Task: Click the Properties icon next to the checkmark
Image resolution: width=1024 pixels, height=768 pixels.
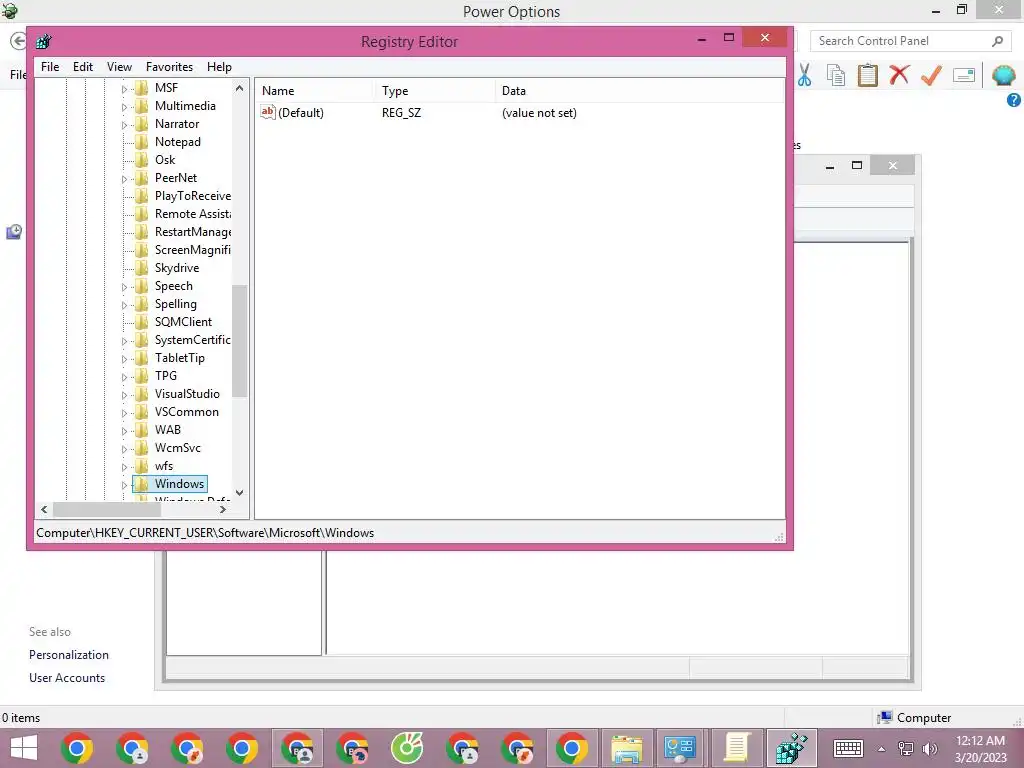Action: (964, 75)
